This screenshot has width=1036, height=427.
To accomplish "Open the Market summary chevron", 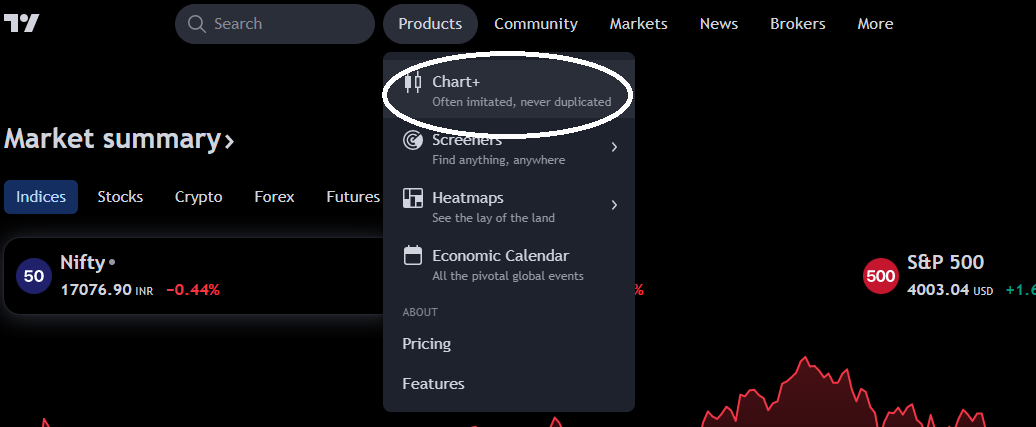I will click(x=230, y=141).
